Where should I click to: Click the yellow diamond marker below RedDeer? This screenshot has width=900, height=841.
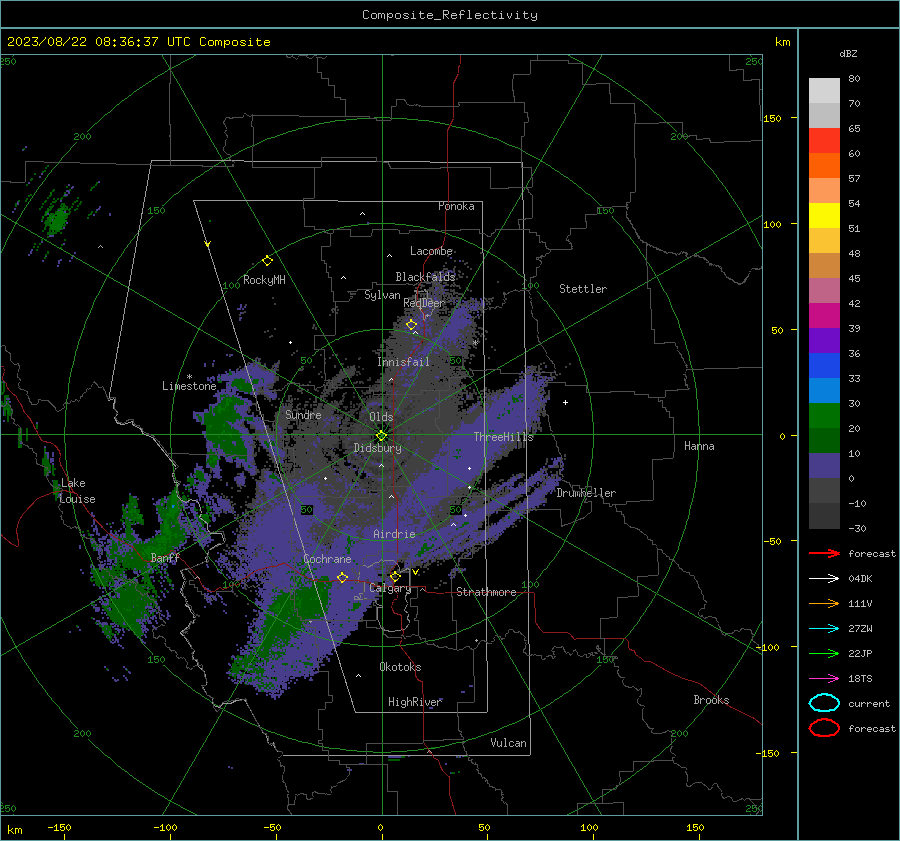pos(411,325)
